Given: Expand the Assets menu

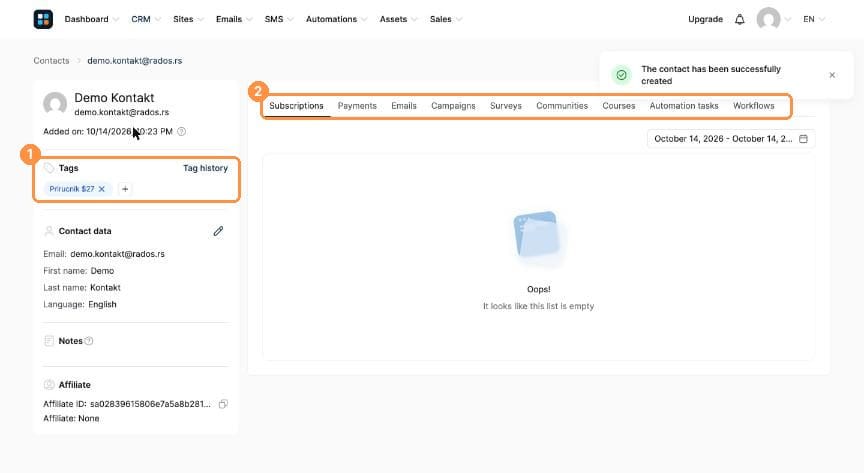Looking at the screenshot, I should pos(398,19).
